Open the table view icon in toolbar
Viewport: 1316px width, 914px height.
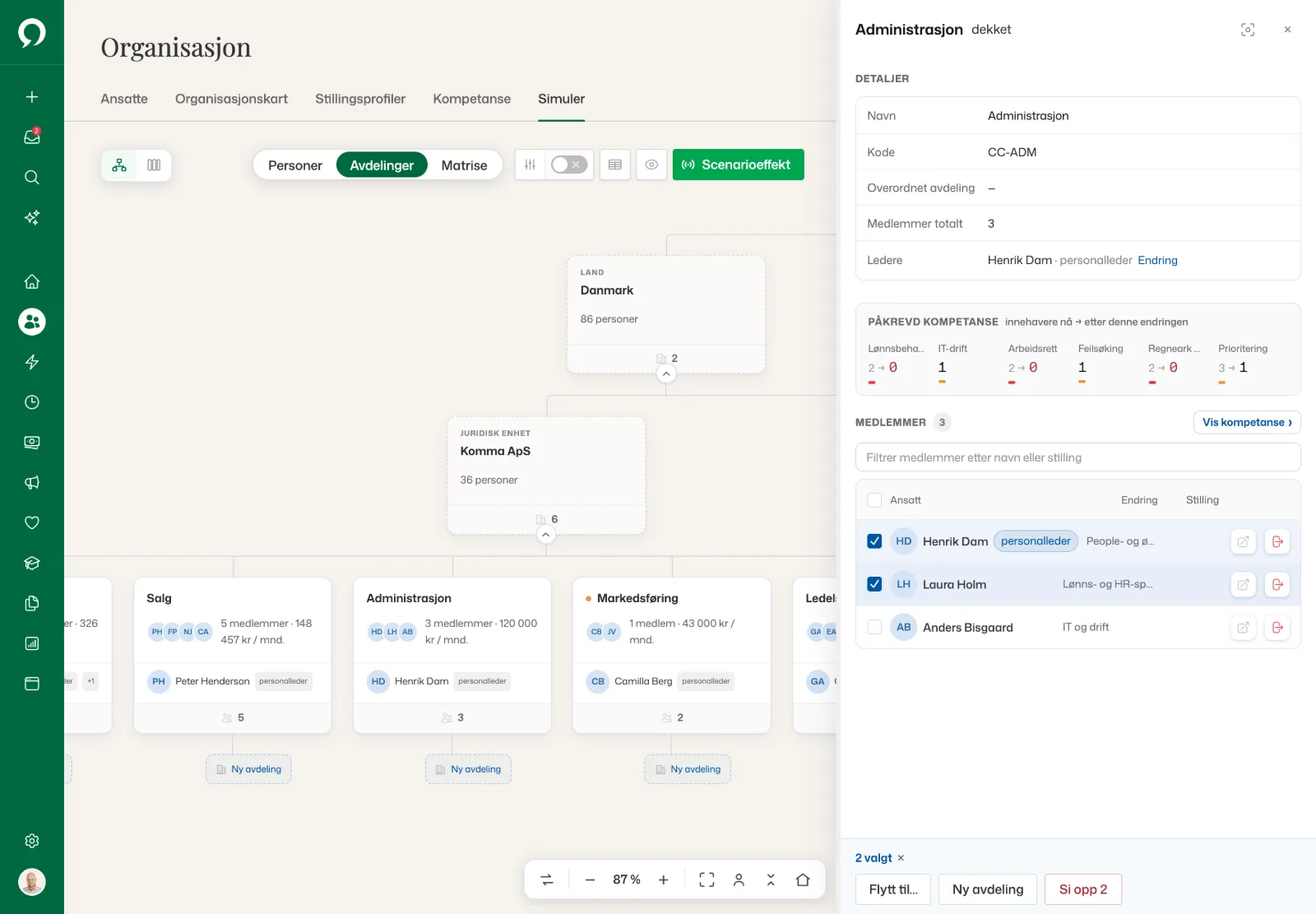point(615,165)
